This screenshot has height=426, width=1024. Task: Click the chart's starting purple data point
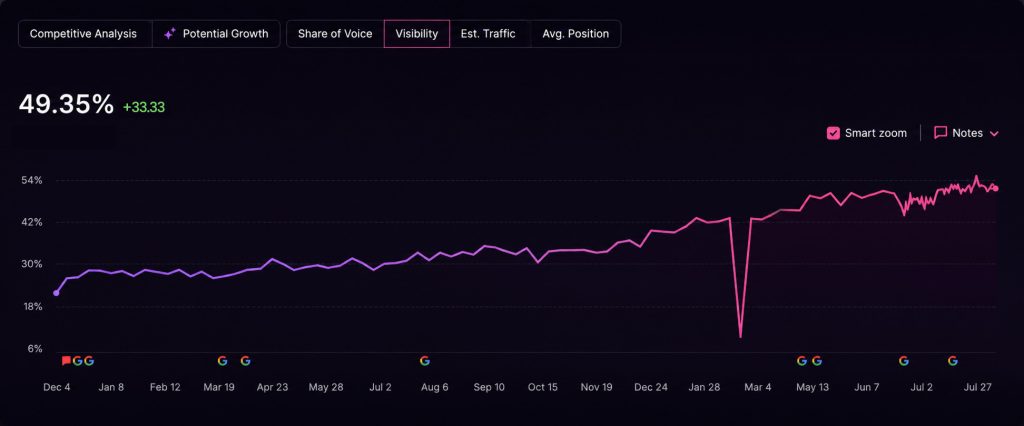tap(56, 293)
